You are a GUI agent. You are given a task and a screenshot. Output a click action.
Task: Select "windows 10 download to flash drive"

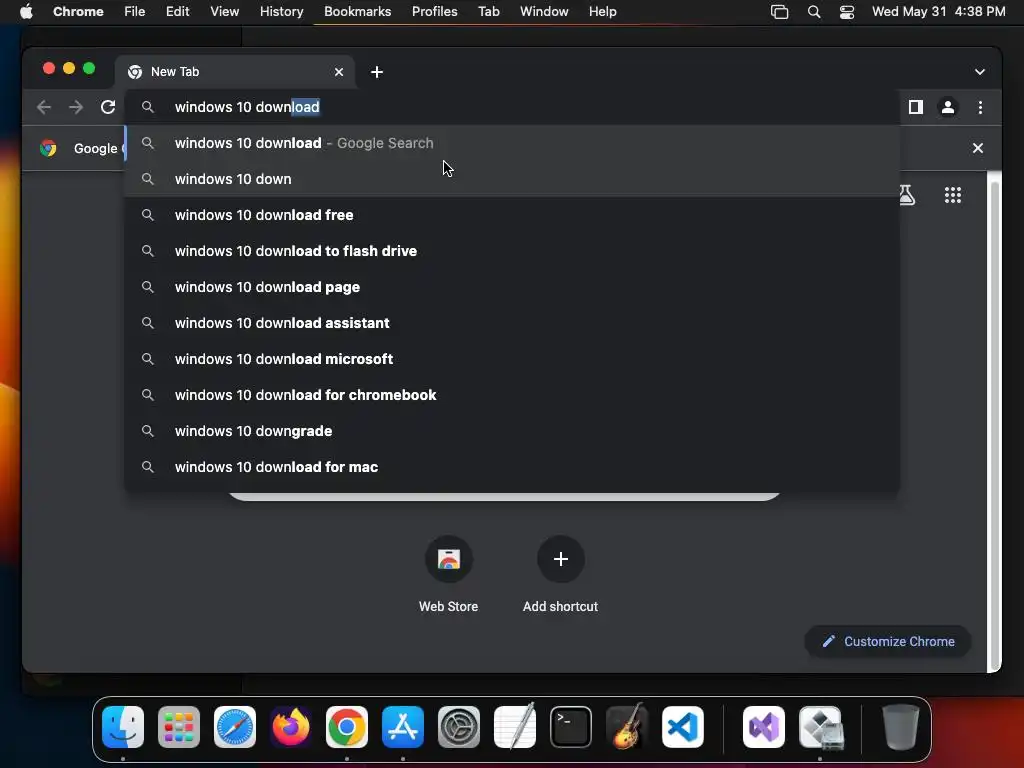click(x=512, y=251)
